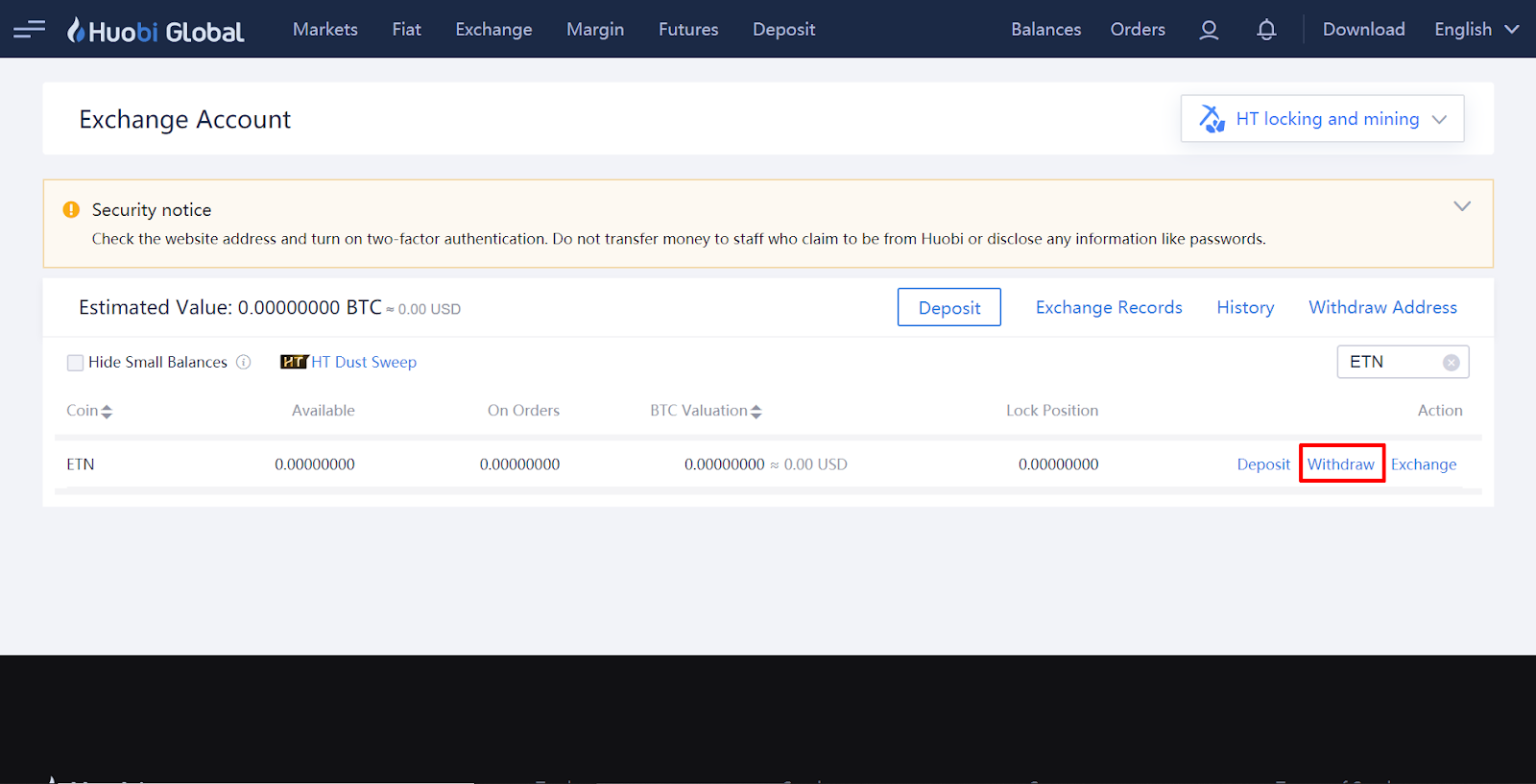1536x784 pixels.
Task: Go to Balances page
Action: coord(1045,30)
